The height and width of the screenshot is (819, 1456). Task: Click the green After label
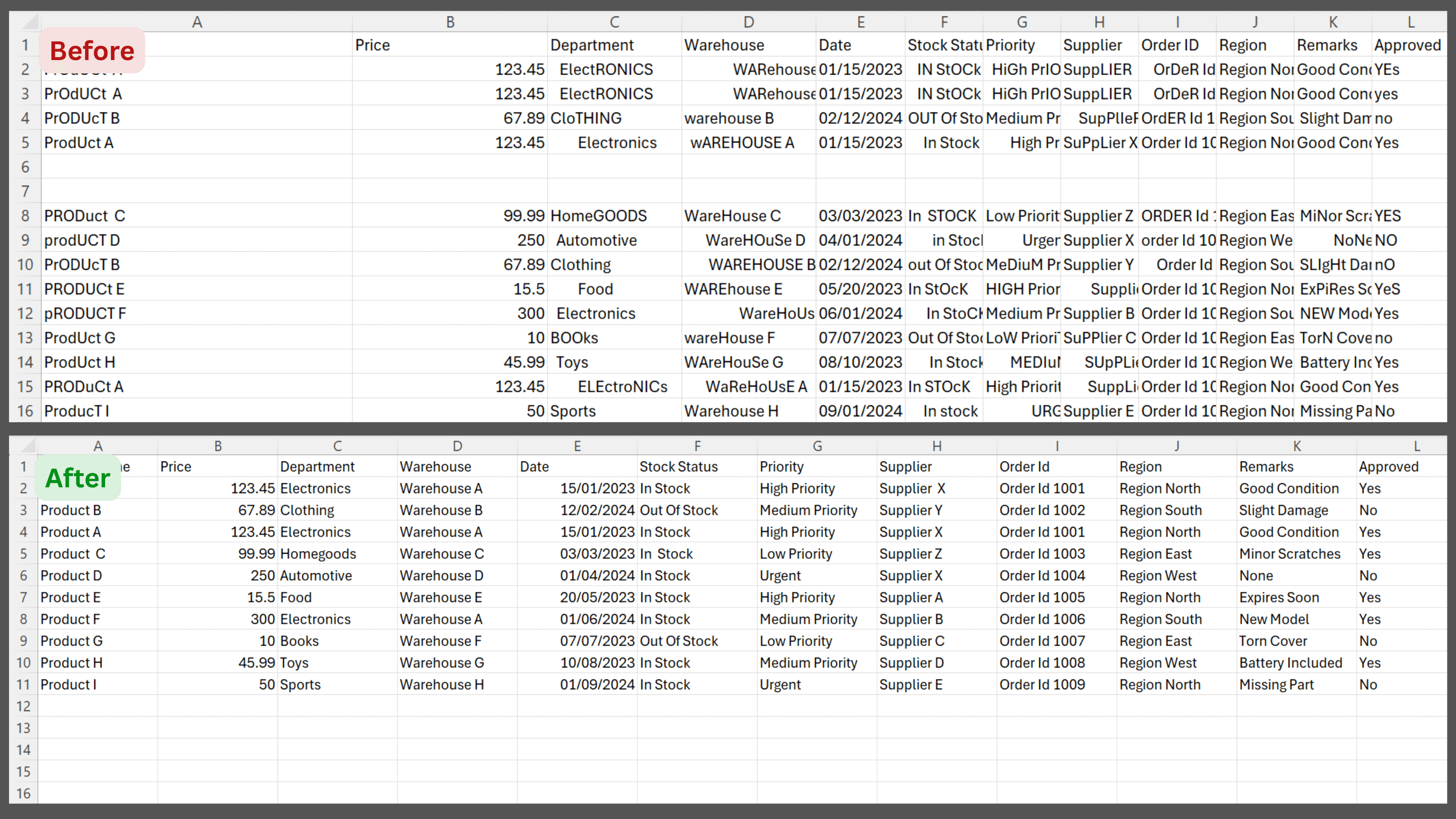click(x=78, y=478)
